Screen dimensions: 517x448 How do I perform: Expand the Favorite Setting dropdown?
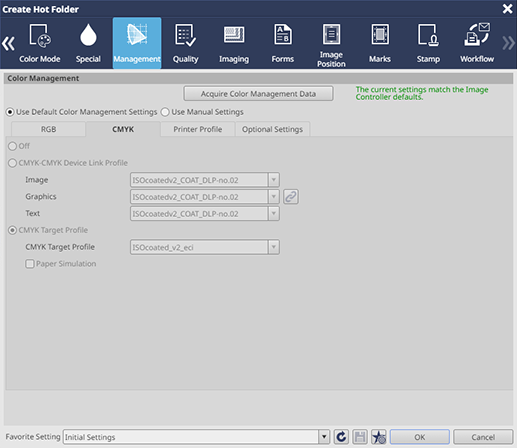tap(324, 437)
